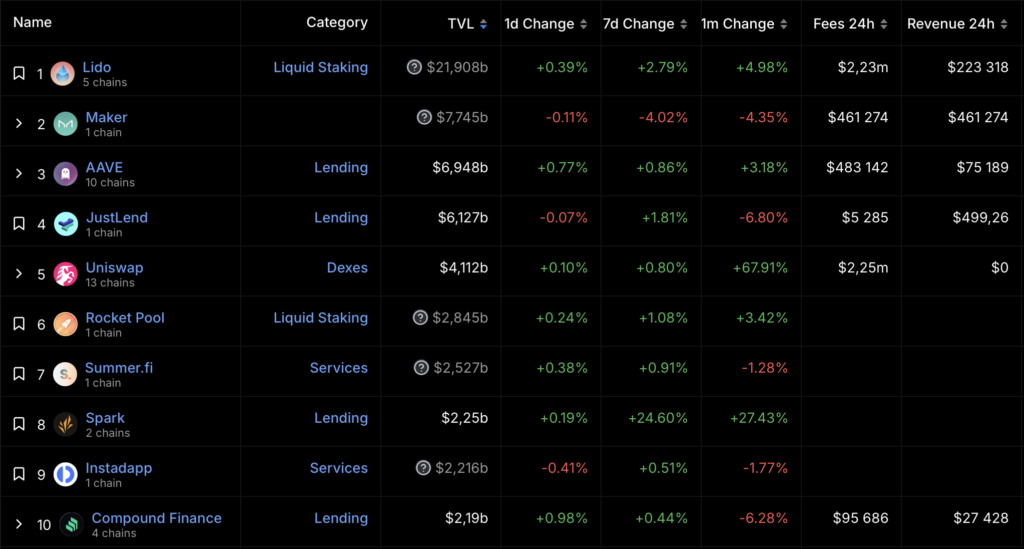Click the Rocket Pool logo icon
The image size is (1024, 549).
pyautogui.click(x=65, y=324)
